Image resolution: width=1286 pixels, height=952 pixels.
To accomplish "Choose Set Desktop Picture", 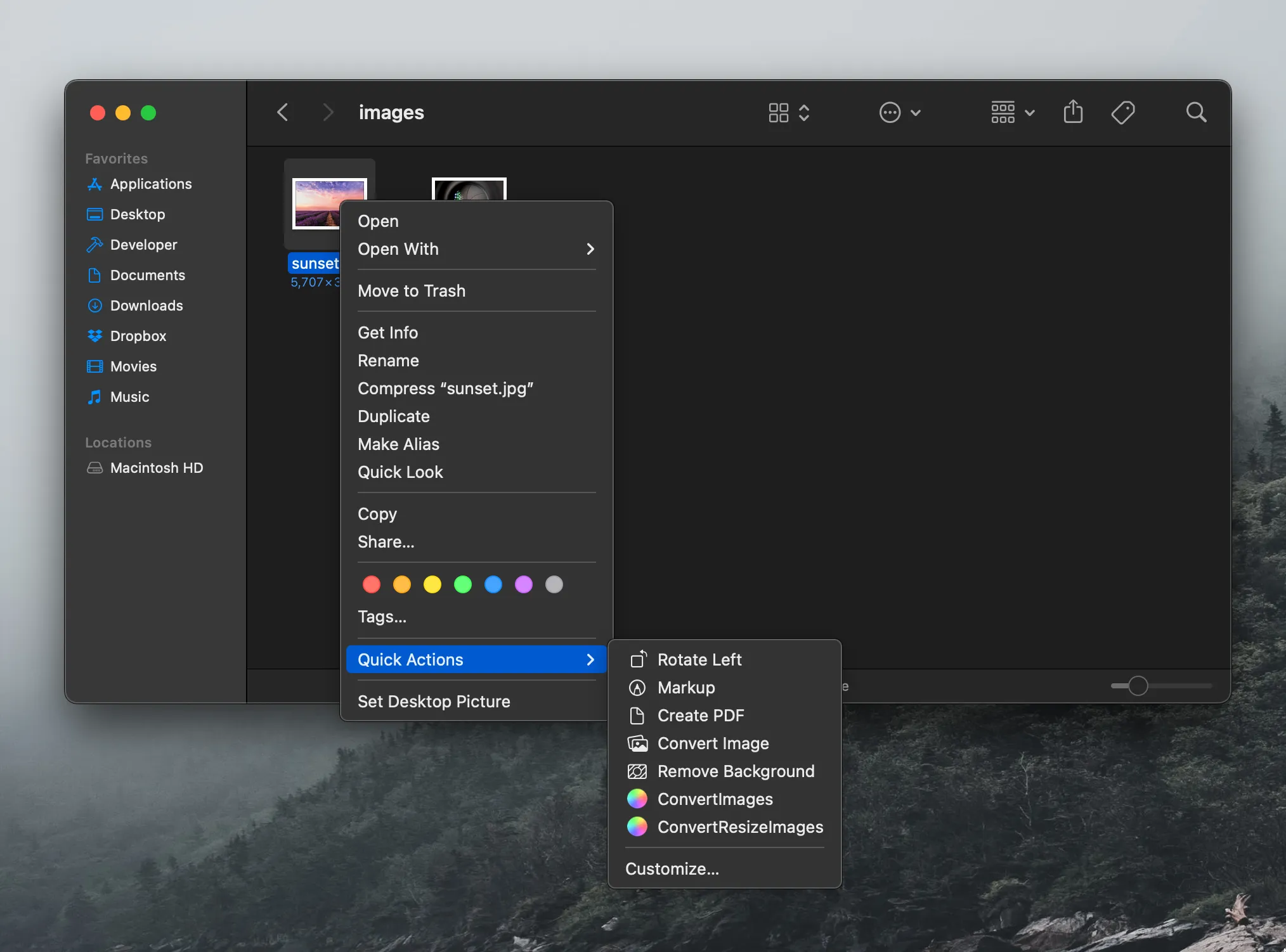I will [x=433, y=701].
